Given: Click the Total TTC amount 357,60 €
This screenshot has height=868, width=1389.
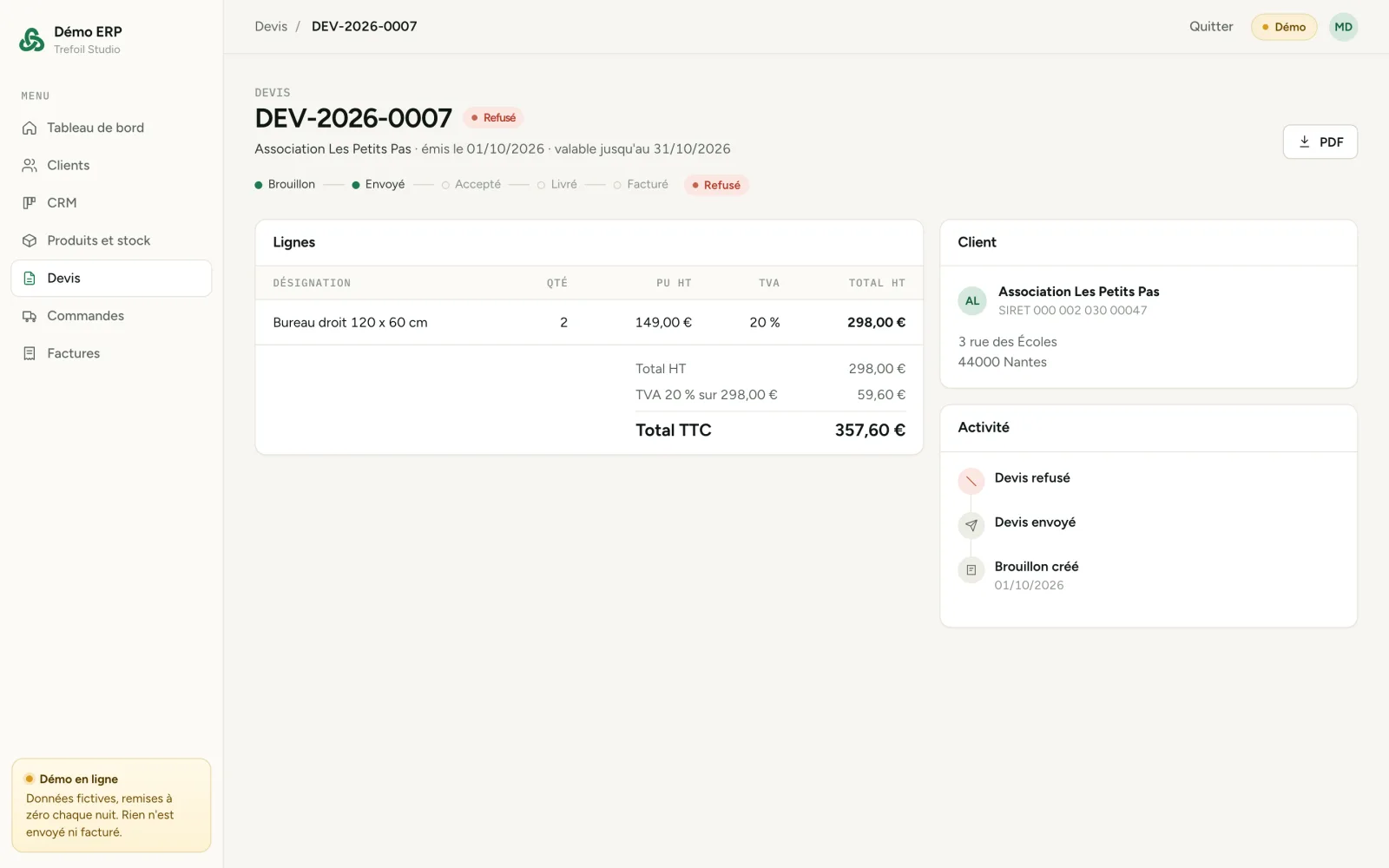Looking at the screenshot, I should pyautogui.click(x=870, y=431).
